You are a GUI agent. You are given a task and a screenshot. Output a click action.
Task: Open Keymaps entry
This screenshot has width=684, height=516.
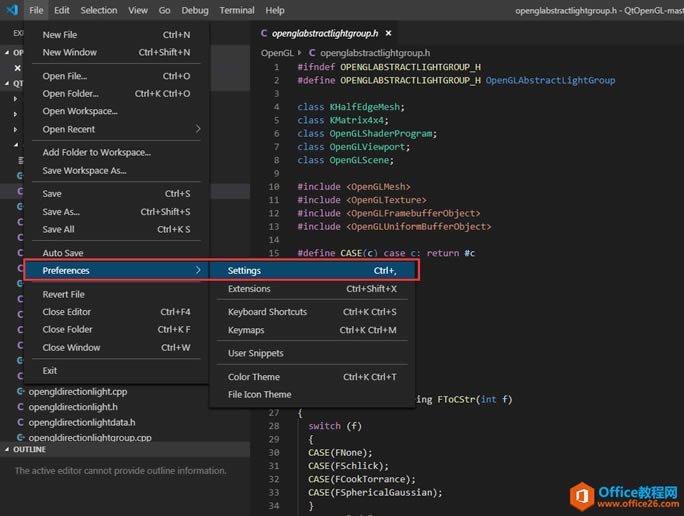click(x=312, y=330)
